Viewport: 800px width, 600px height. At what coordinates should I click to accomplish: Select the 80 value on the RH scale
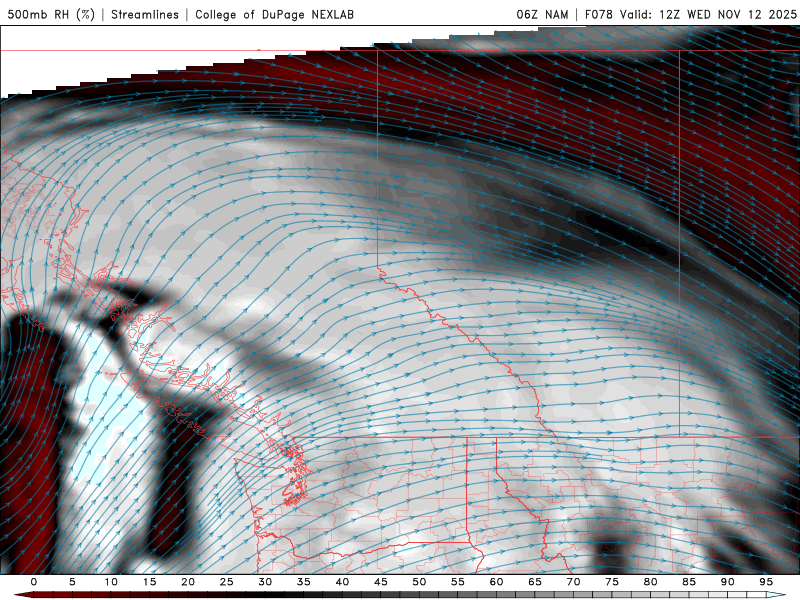point(650,582)
